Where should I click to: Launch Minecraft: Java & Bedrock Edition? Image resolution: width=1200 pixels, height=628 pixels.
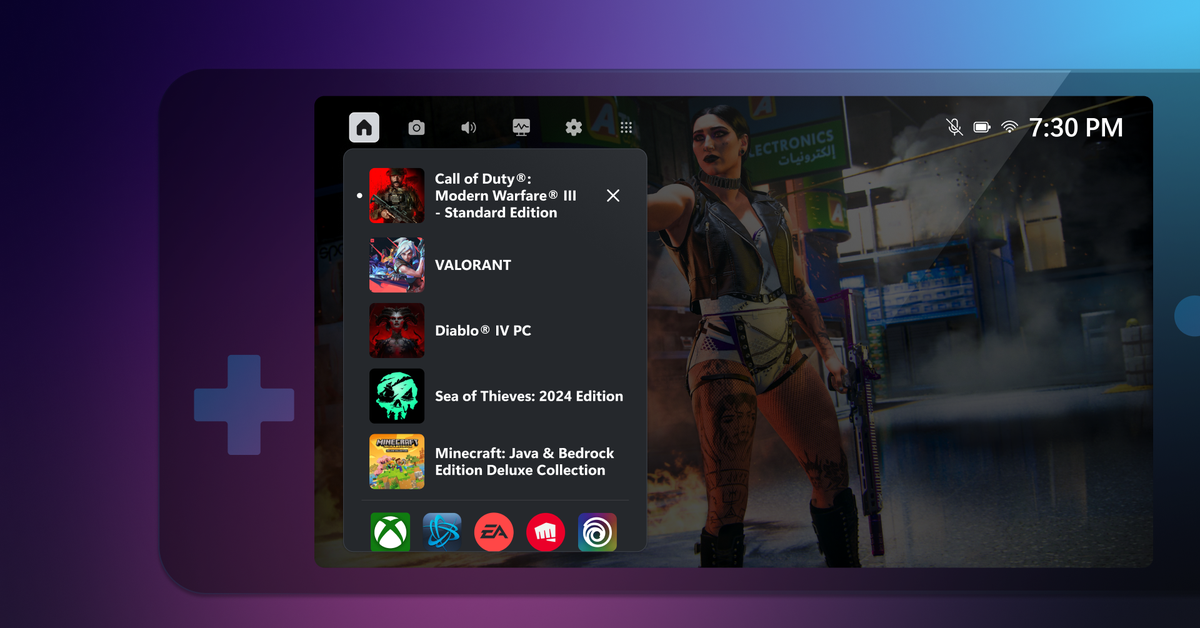click(x=525, y=462)
